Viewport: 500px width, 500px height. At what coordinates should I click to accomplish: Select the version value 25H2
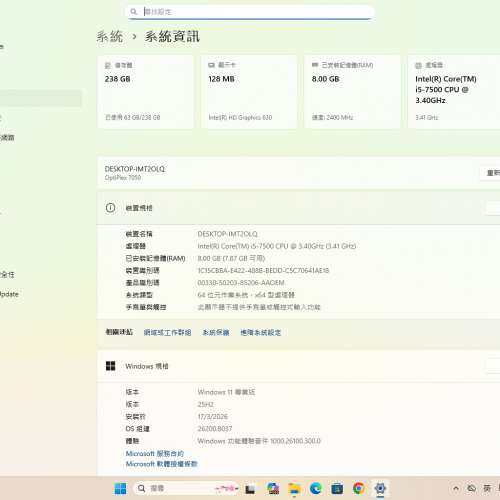(x=205, y=404)
